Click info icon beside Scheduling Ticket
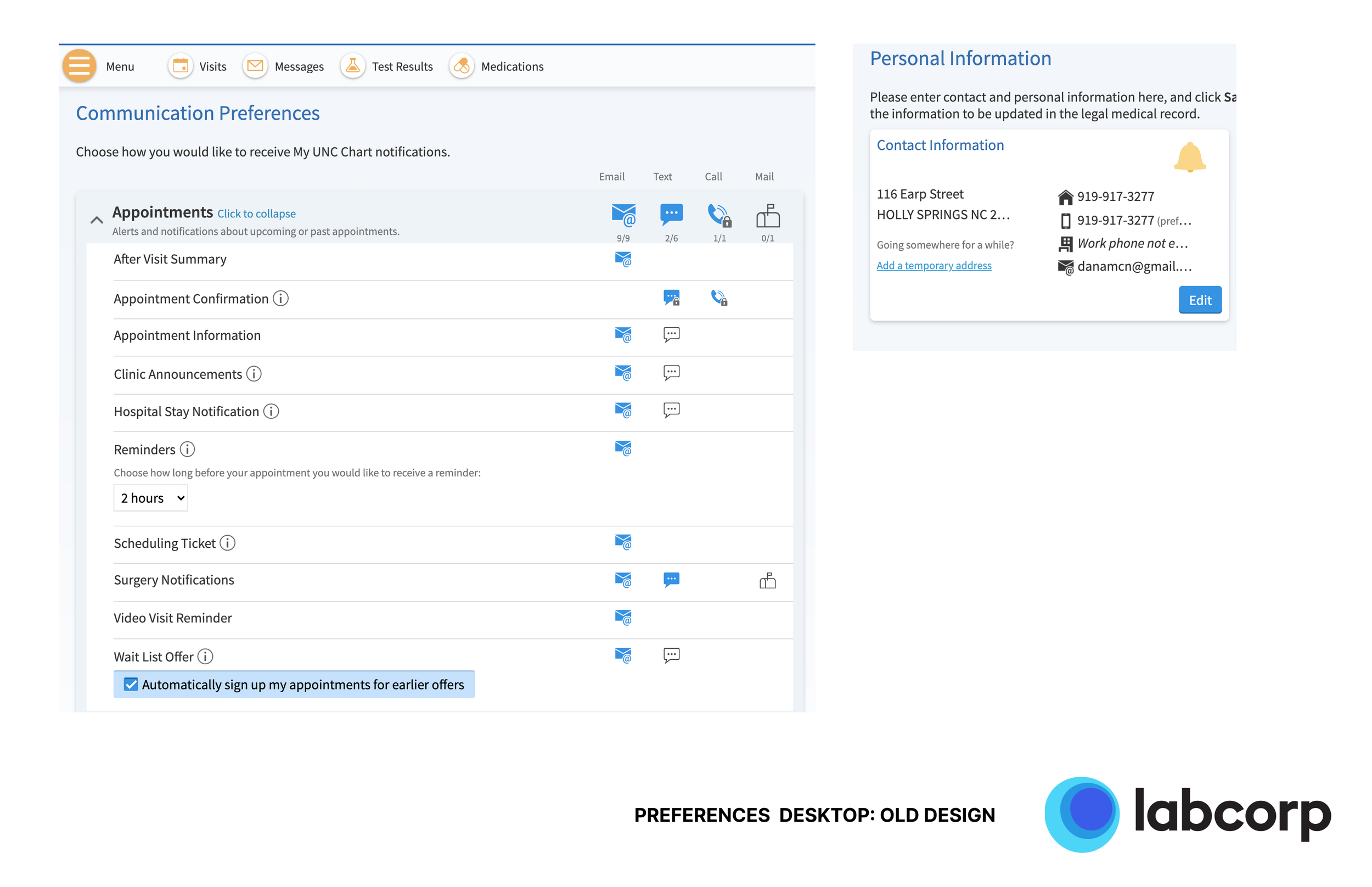 tap(227, 542)
